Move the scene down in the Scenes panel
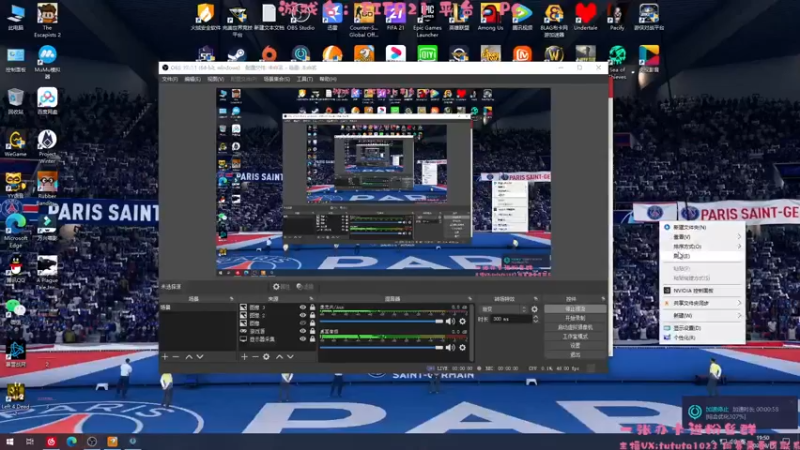800x450 pixels. click(200, 357)
